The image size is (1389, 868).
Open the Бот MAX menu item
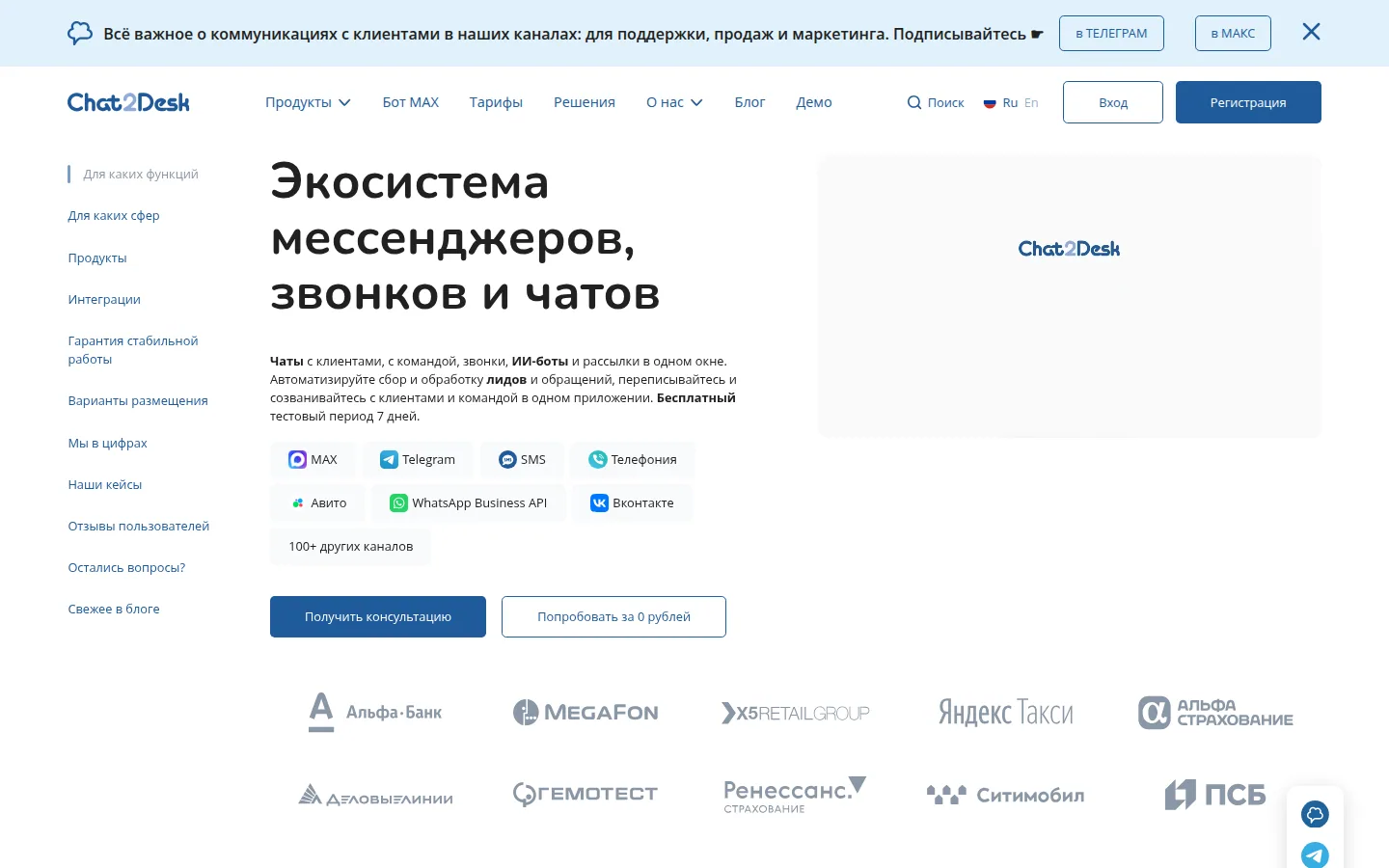(411, 102)
